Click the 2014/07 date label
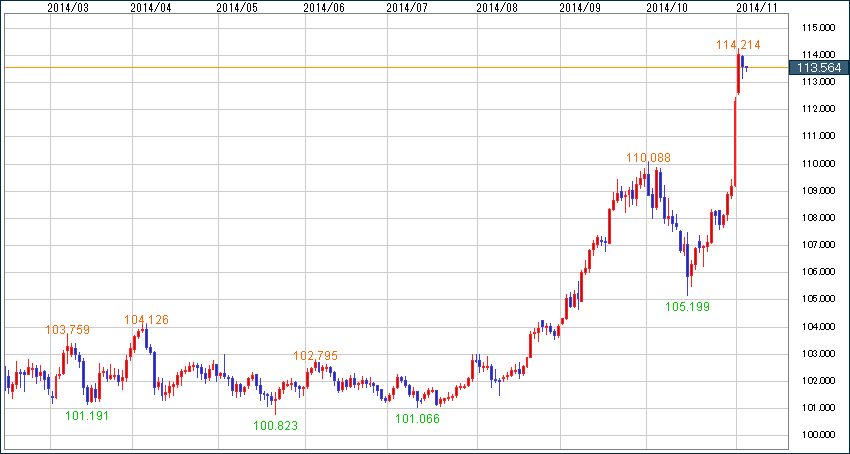This screenshot has height=454, width=850. [407, 8]
